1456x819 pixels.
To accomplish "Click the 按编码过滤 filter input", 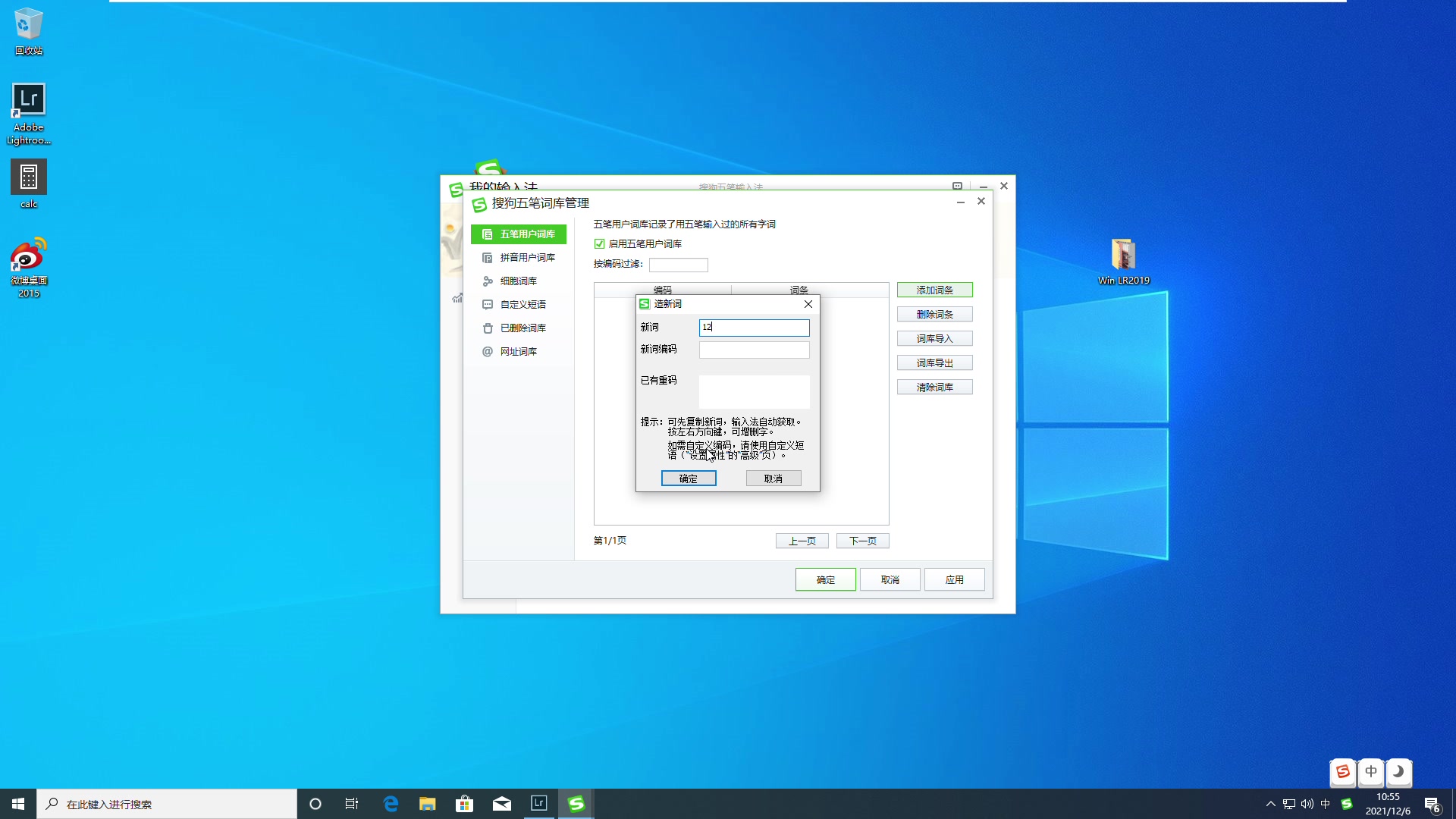I will [679, 265].
